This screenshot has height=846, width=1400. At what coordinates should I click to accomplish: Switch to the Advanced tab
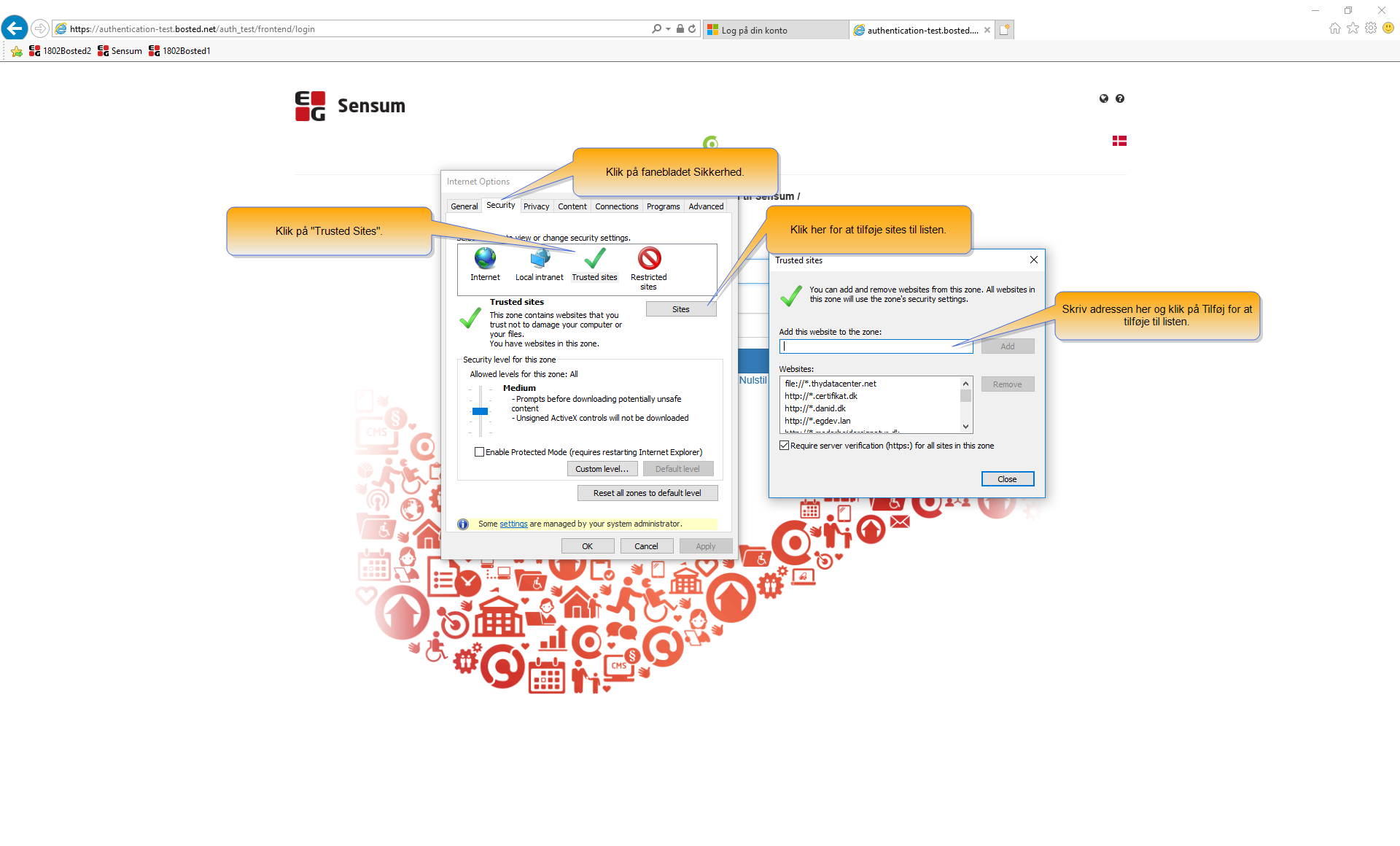click(x=705, y=206)
